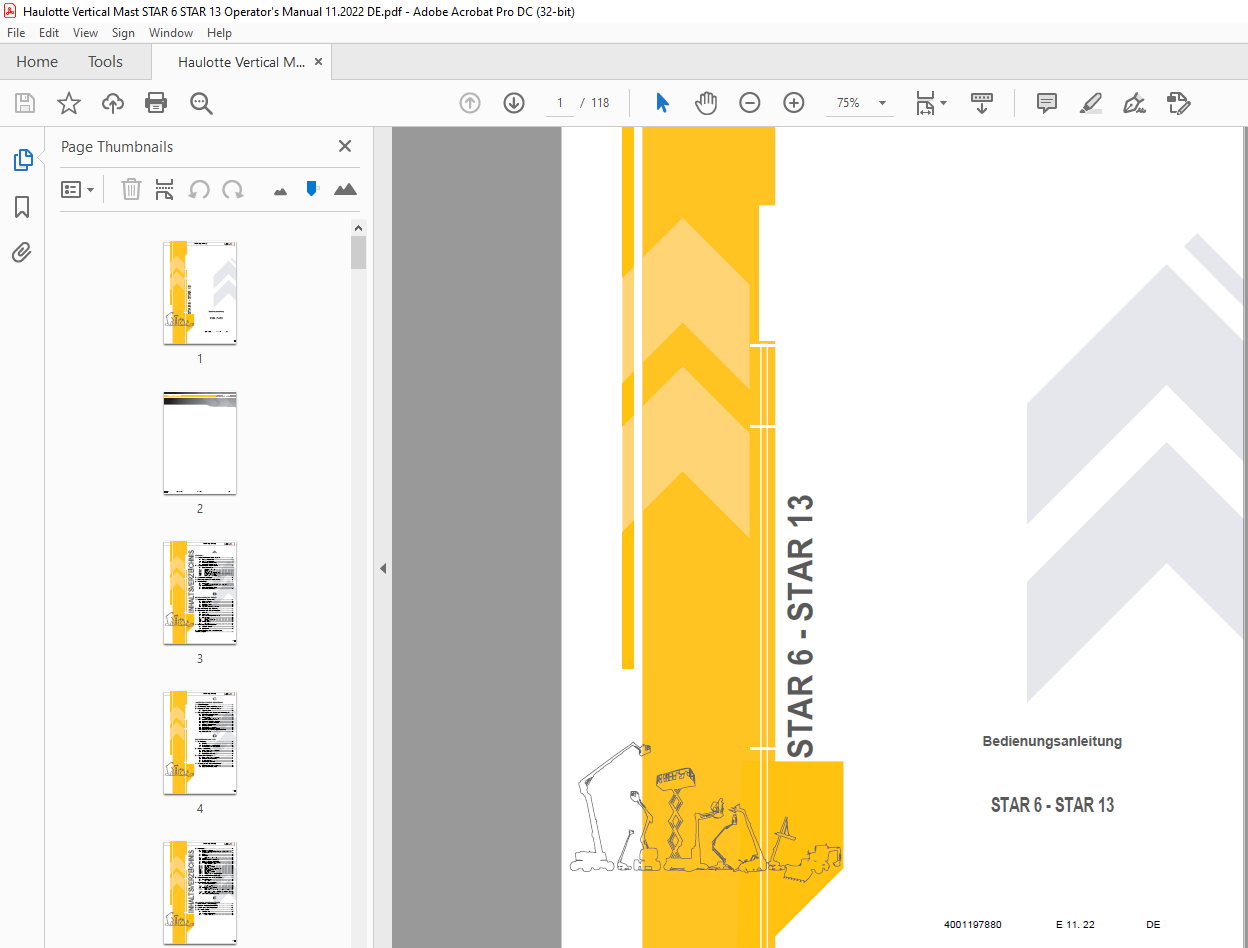1248x948 pixels.
Task: Delete selected page with trash icon
Action: (x=131, y=189)
